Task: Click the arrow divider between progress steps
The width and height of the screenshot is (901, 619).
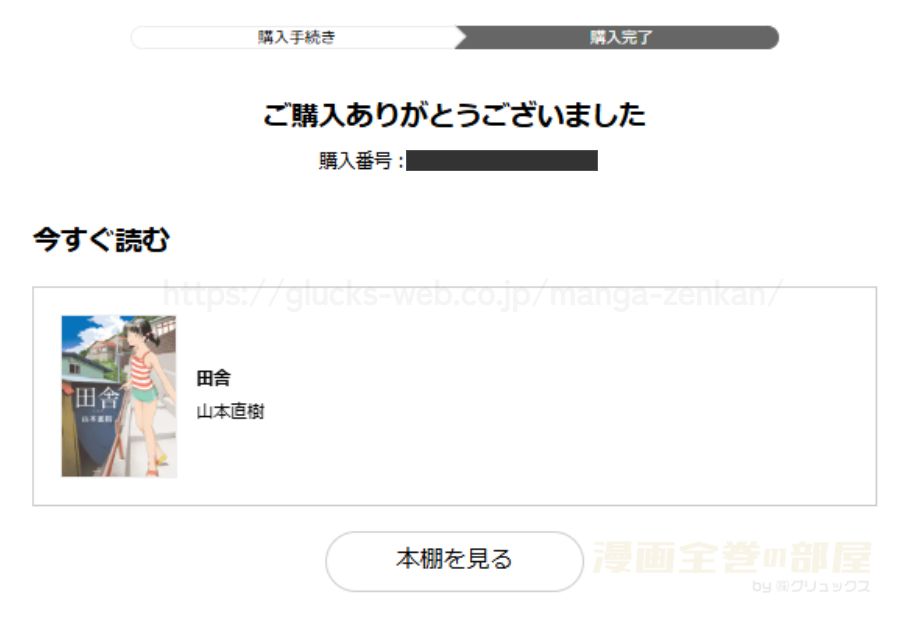Action: pos(461,37)
